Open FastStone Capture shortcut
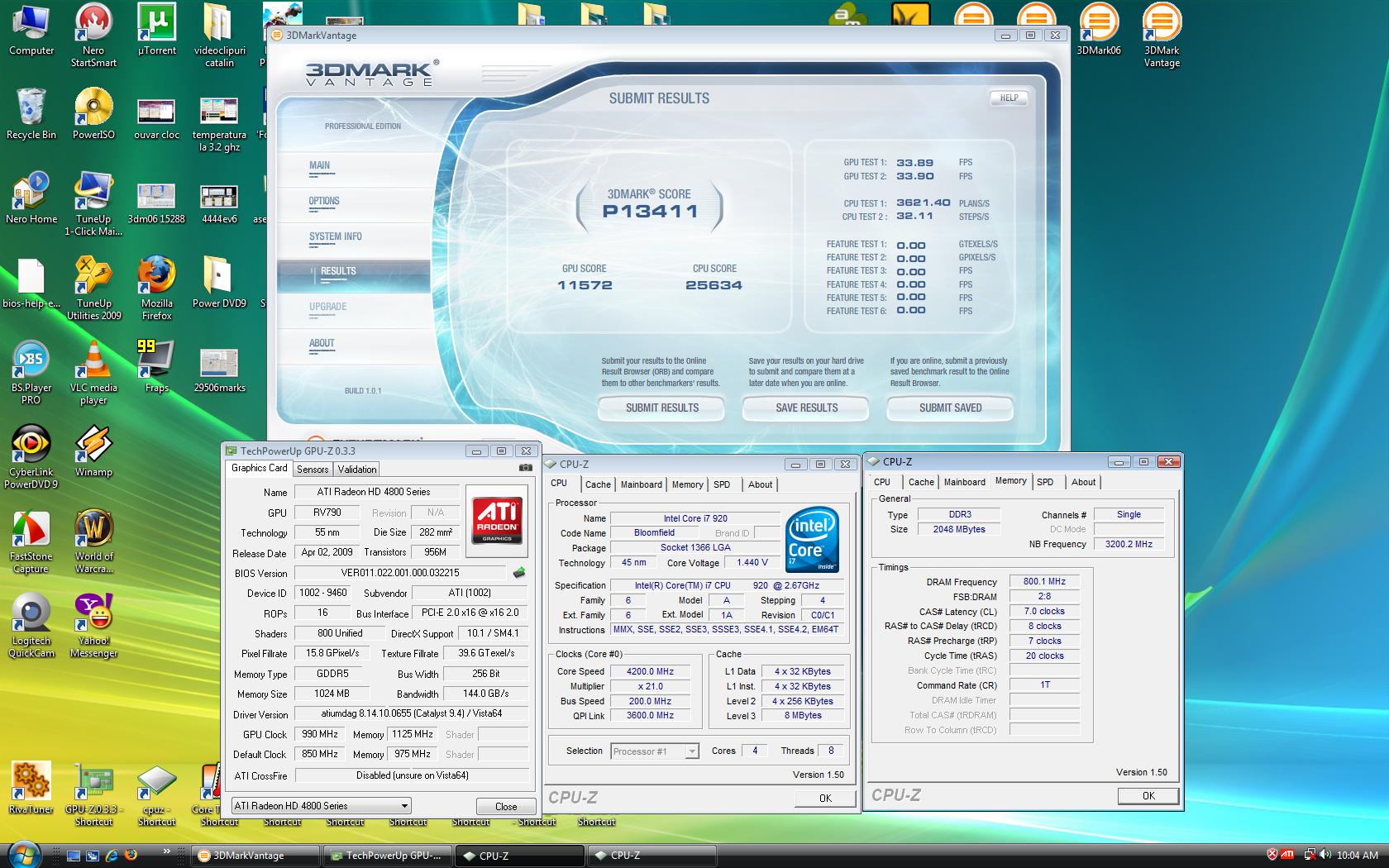 tap(31, 541)
